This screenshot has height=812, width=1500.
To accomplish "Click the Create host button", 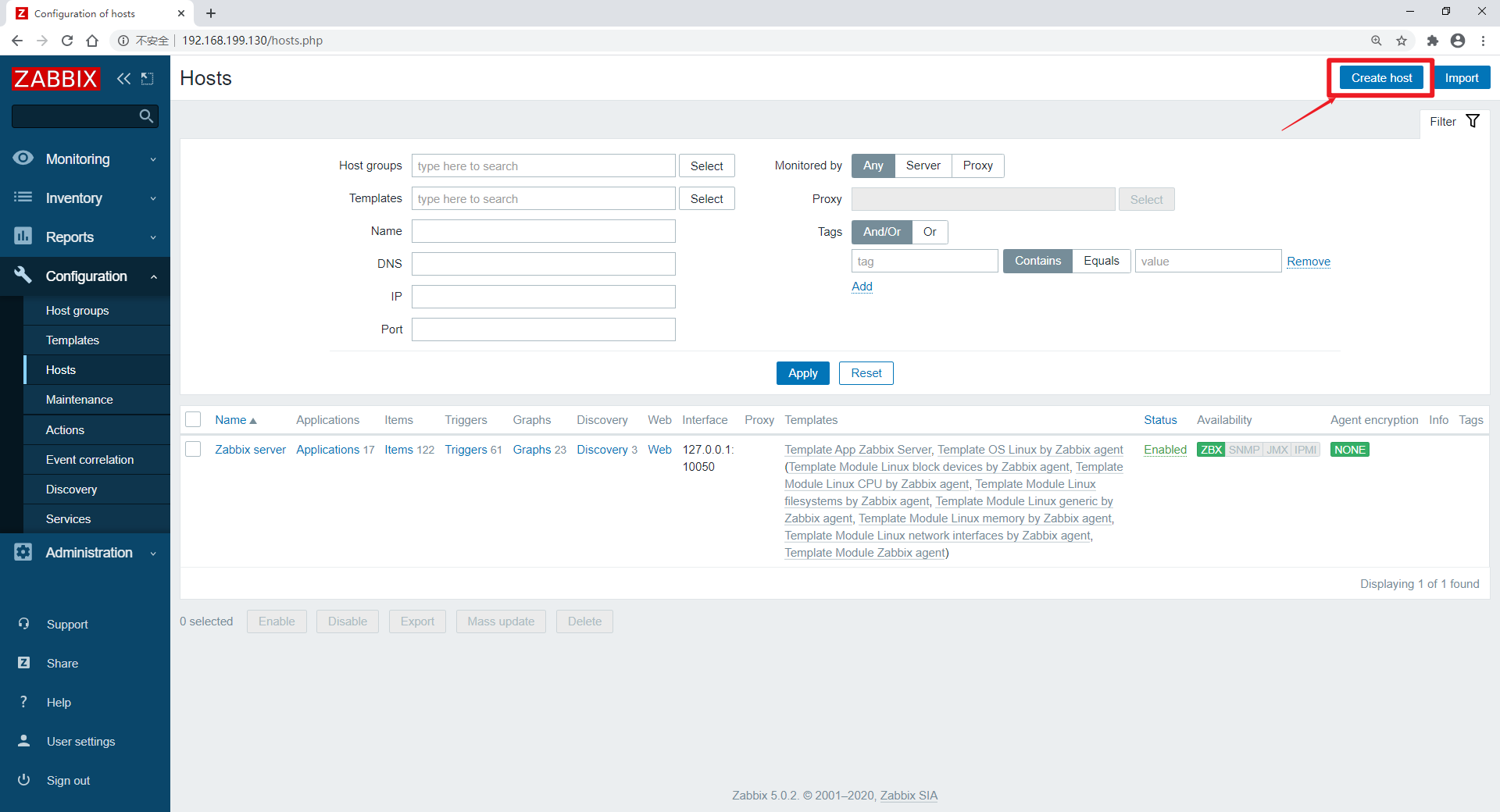I will pyautogui.click(x=1381, y=78).
